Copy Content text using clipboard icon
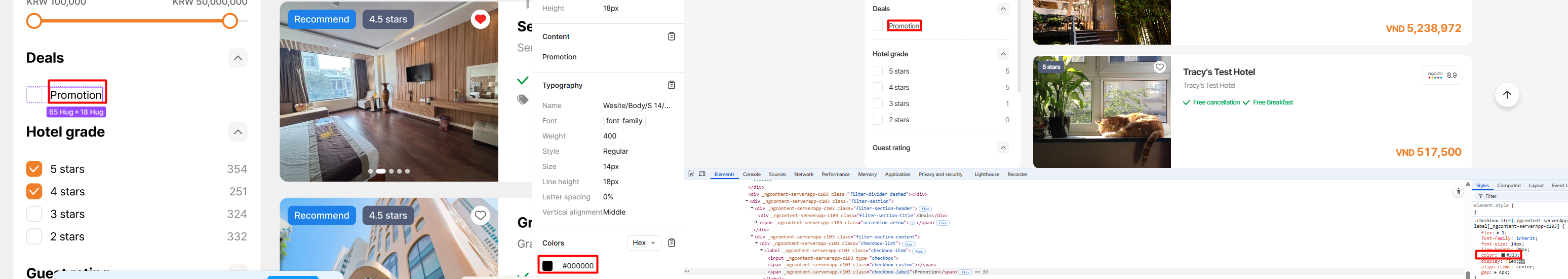The height and width of the screenshot is (279, 1568). tap(672, 37)
